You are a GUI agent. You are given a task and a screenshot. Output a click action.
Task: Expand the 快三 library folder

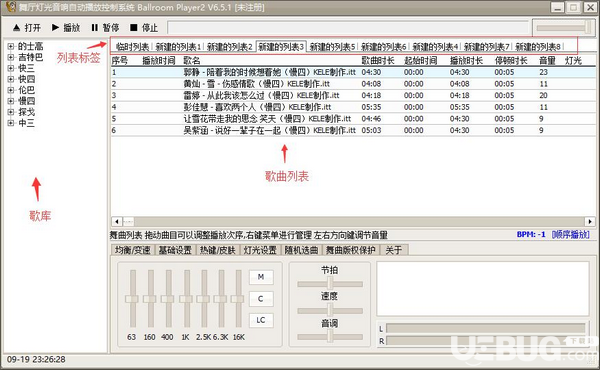pyautogui.click(x=11, y=68)
